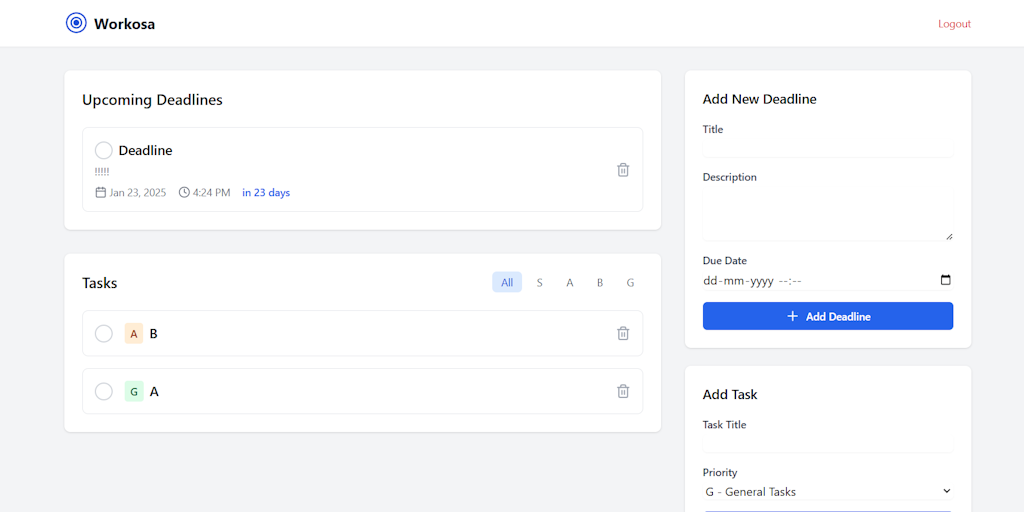The image size is (1024, 512).
Task: Mark task A as complete
Action: click(x=103, y=392)
